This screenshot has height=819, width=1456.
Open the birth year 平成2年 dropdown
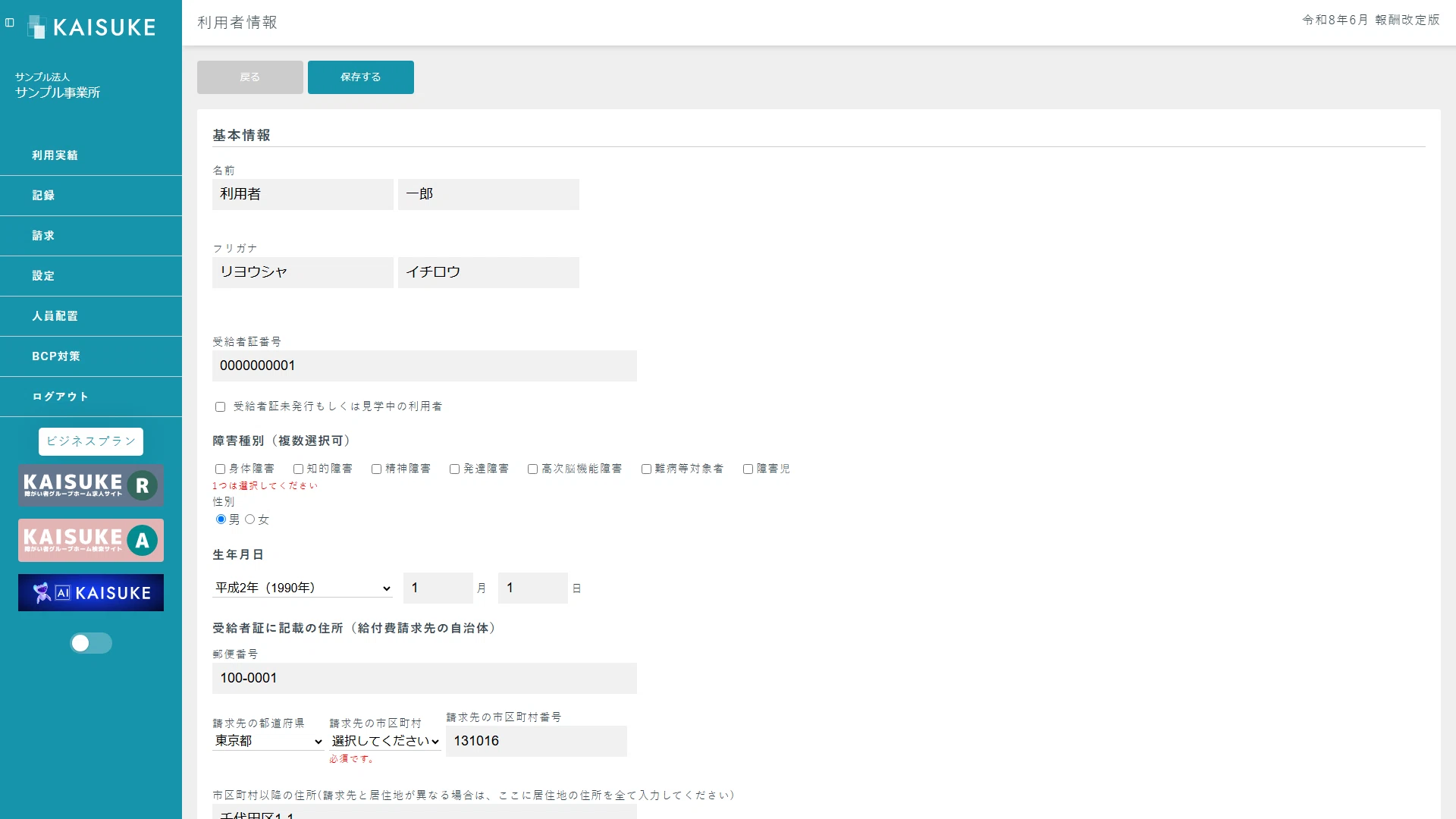coord(303,588)
